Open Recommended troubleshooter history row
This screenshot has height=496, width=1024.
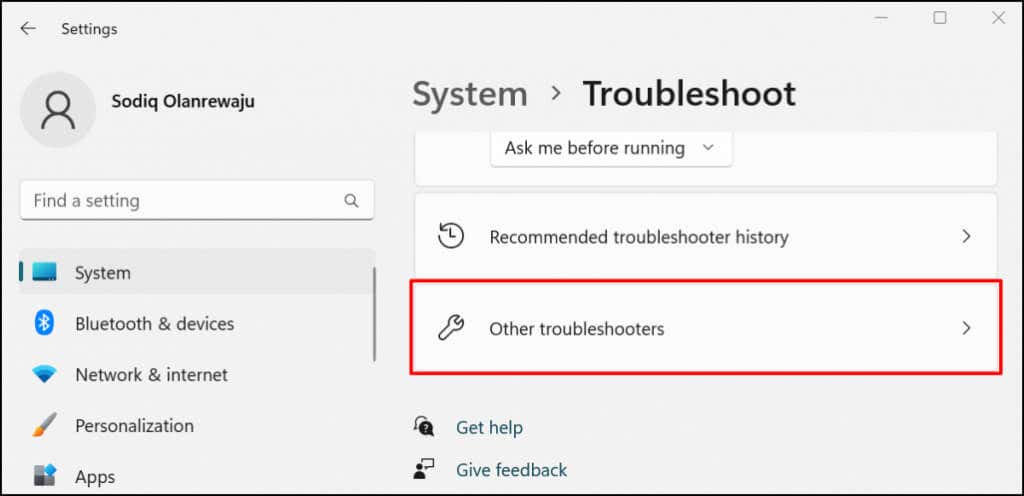[x=705, y=236]
